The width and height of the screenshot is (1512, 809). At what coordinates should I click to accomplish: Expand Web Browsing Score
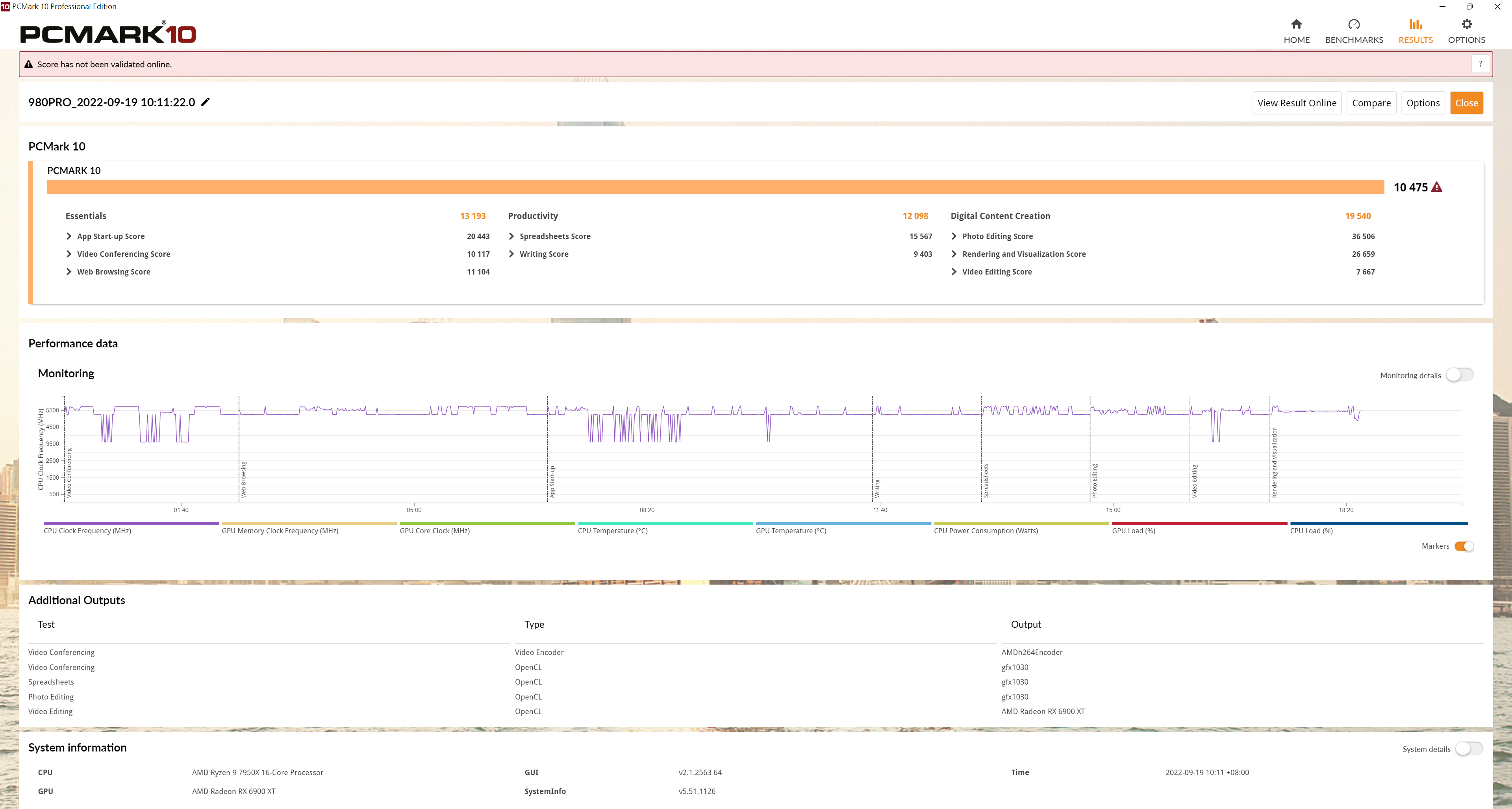point(69,271)
